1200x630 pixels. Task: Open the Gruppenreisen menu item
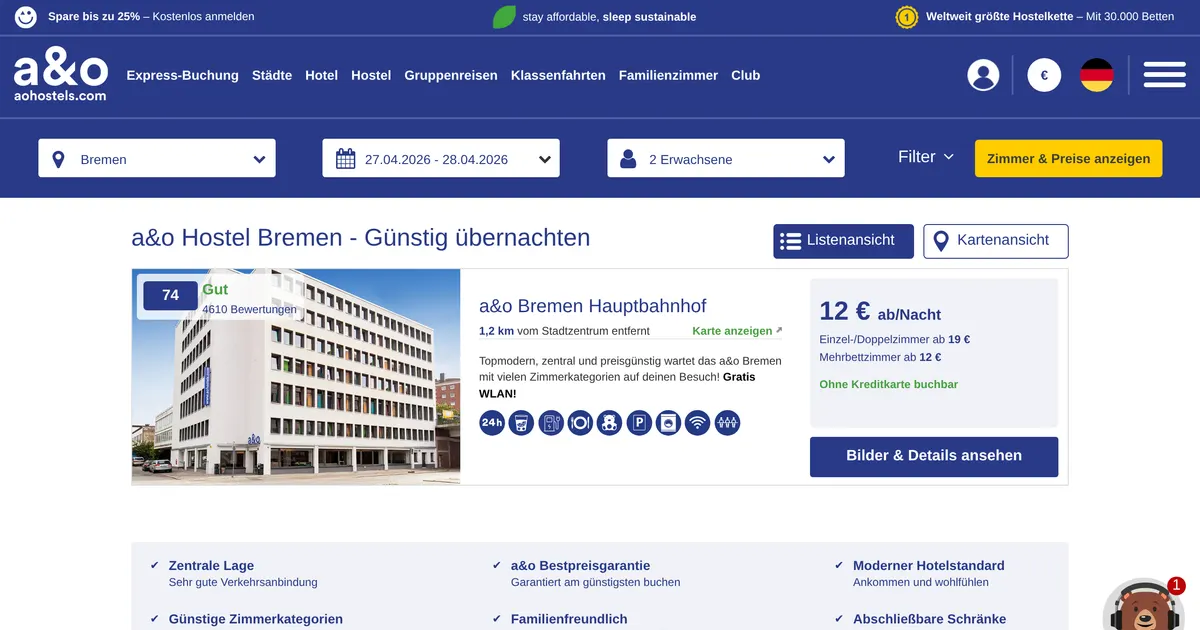click(451, 75)
